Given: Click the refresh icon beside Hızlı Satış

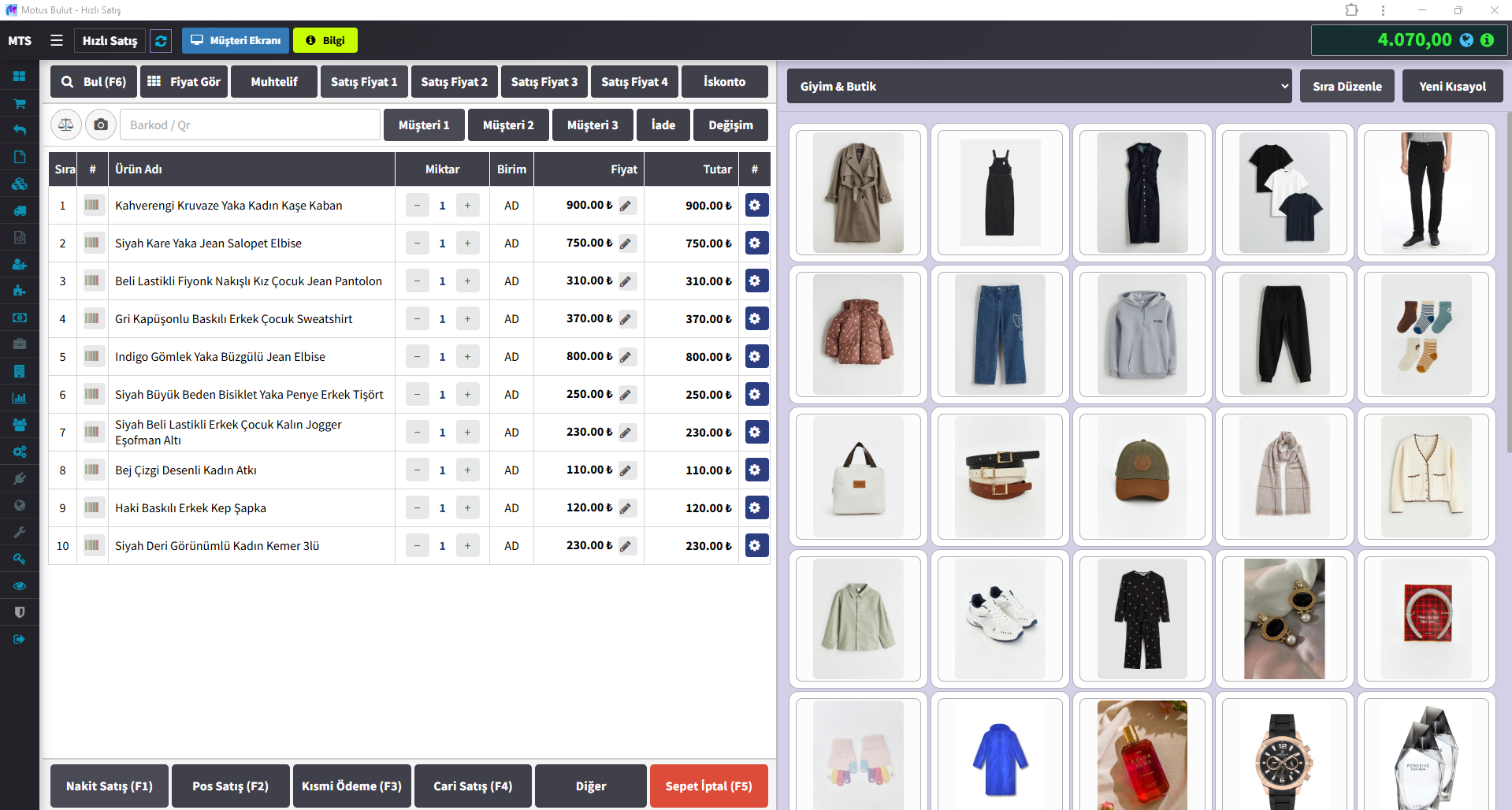Looking at the screenshot, I should (x=161, y=41).
